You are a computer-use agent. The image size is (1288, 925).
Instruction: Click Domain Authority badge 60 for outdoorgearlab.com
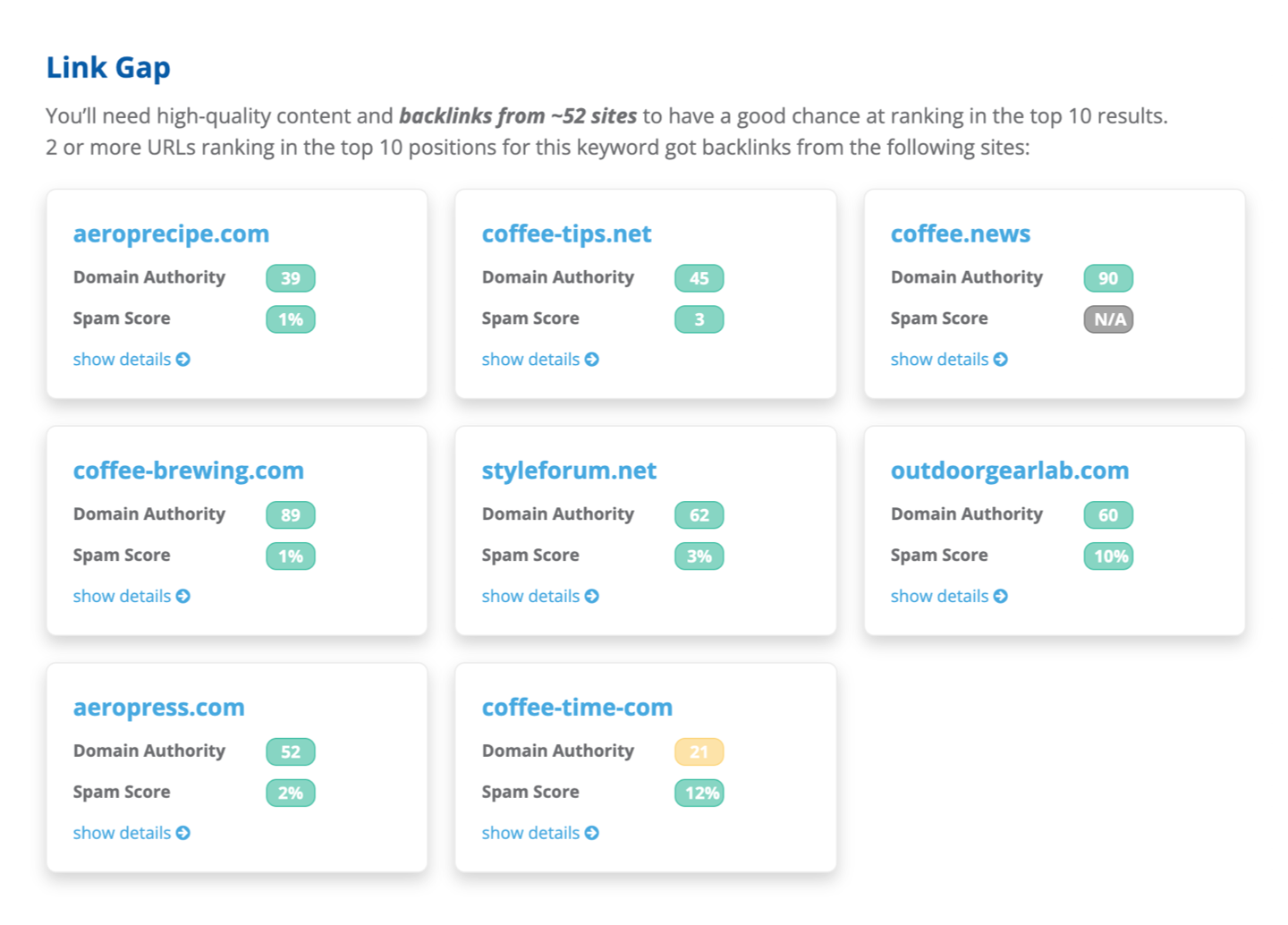coord(1108,515)
